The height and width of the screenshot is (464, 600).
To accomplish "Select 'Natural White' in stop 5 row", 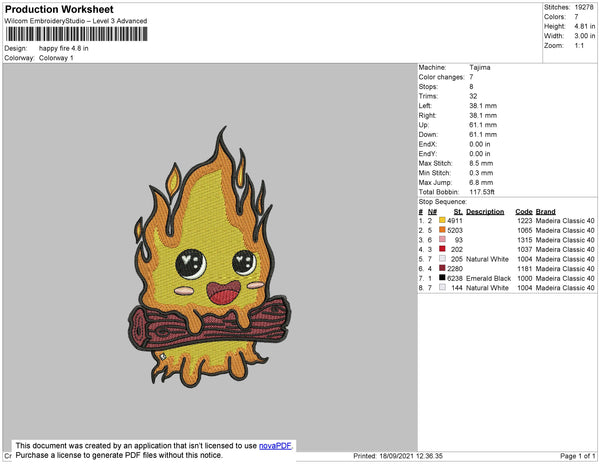I will [x=488, y=259].
